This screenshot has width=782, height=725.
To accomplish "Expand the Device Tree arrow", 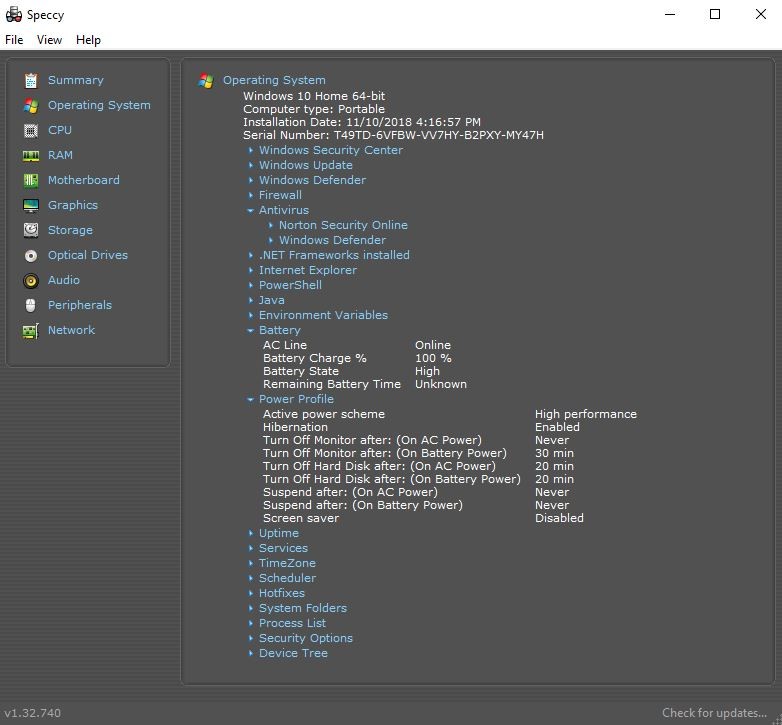I will (251, 653).
